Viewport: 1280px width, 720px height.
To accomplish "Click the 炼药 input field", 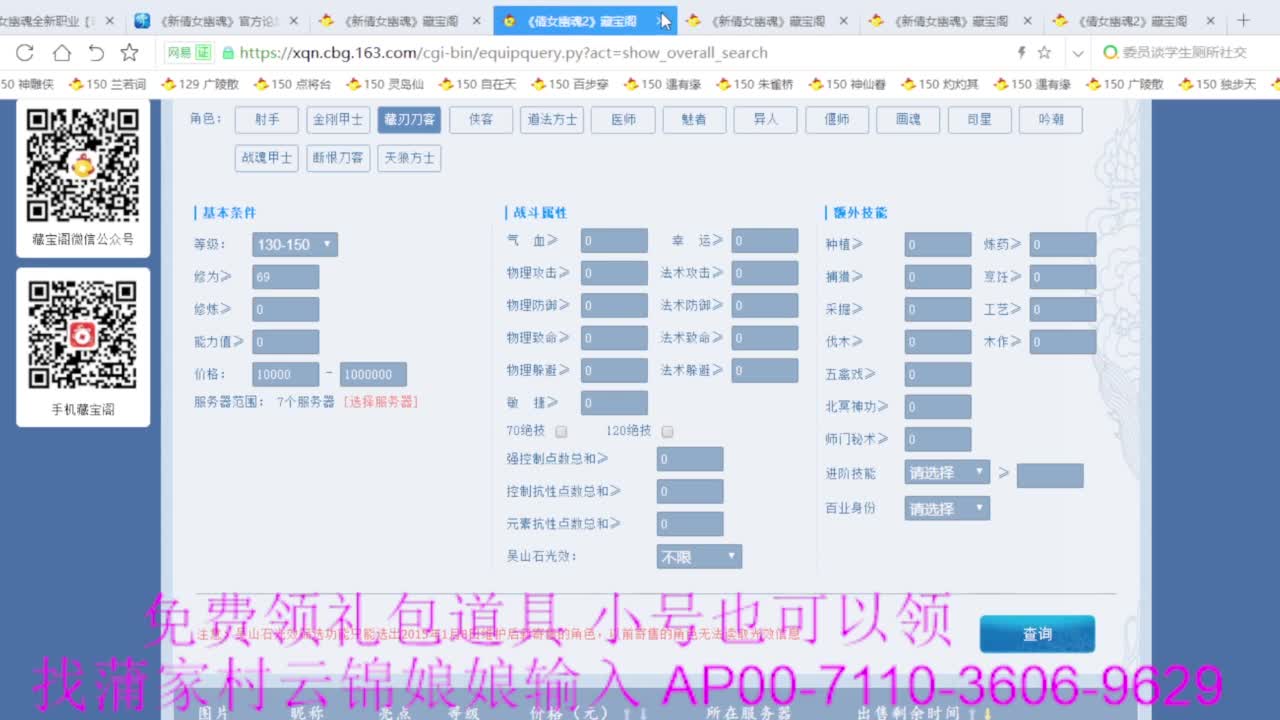I will (1063, 245).
